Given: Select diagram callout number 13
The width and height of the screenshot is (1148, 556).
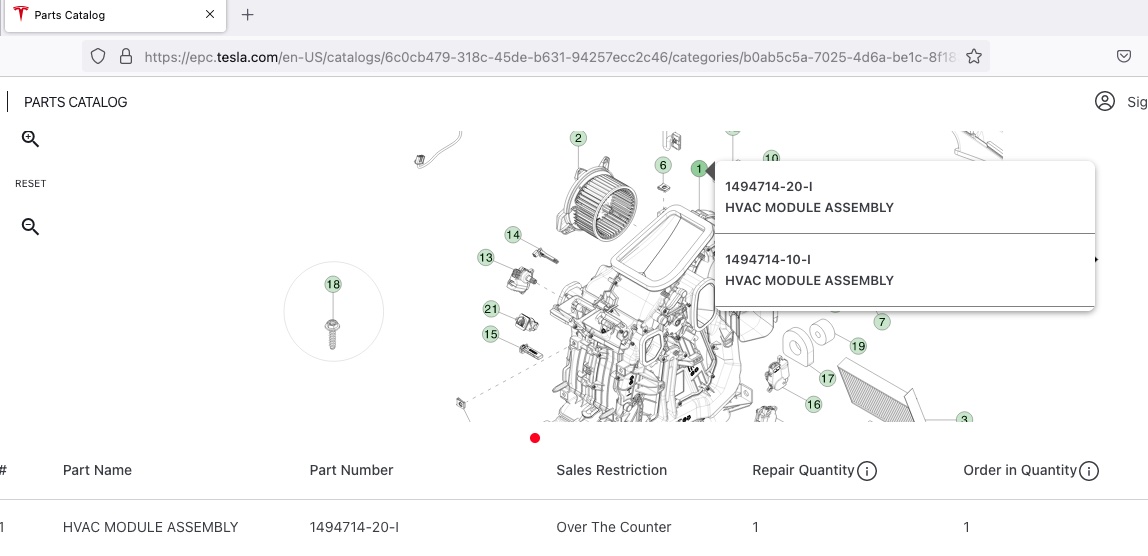Looking at the screenshot, I should (x=485, y=258).
